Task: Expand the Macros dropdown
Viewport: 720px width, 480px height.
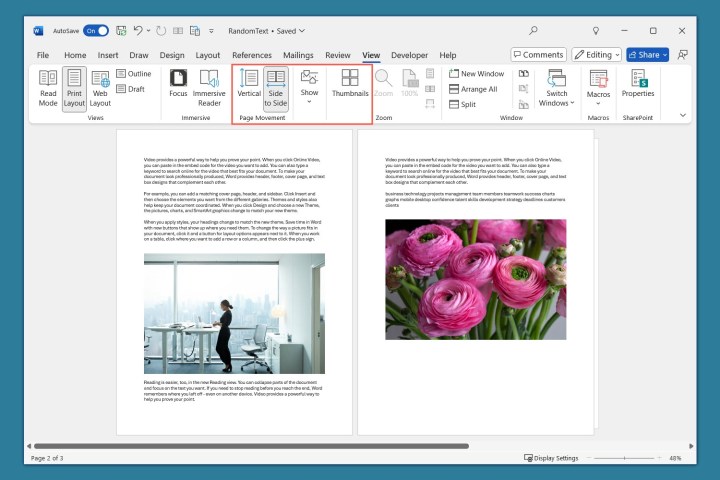Action: click(x=598, y=88)
